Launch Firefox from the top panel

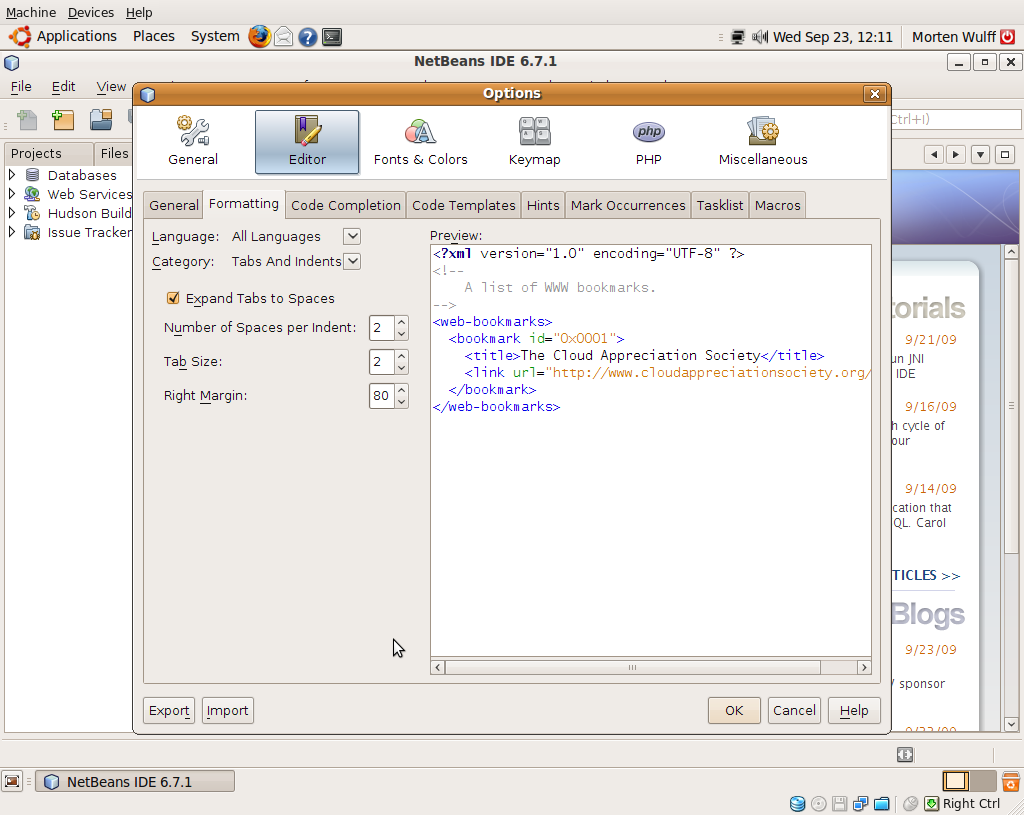(259, 37)
